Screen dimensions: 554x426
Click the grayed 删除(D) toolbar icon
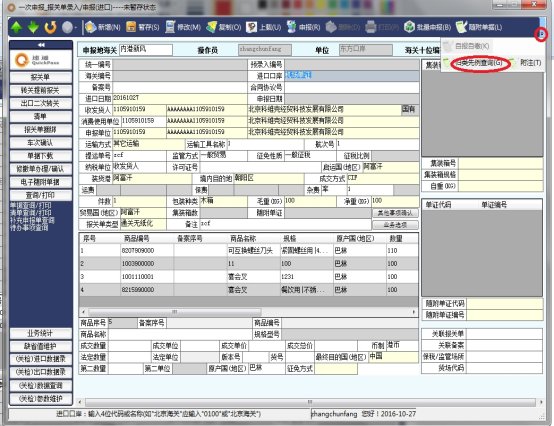(x=342, y=27)
